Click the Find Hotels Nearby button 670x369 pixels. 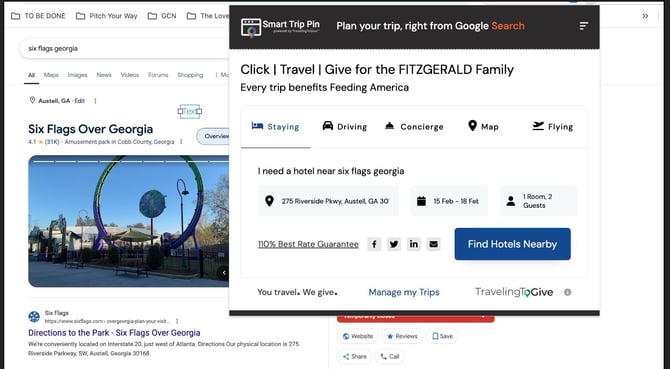point(512,244)
